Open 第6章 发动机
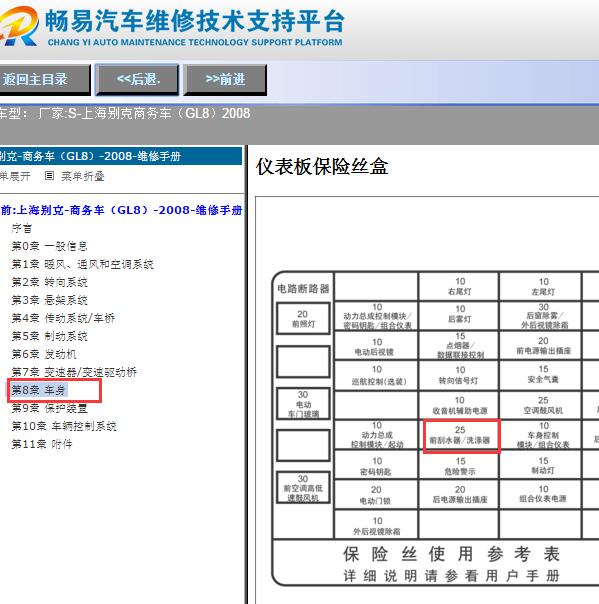This screenshot has width=599, height=604. point(44,354)
